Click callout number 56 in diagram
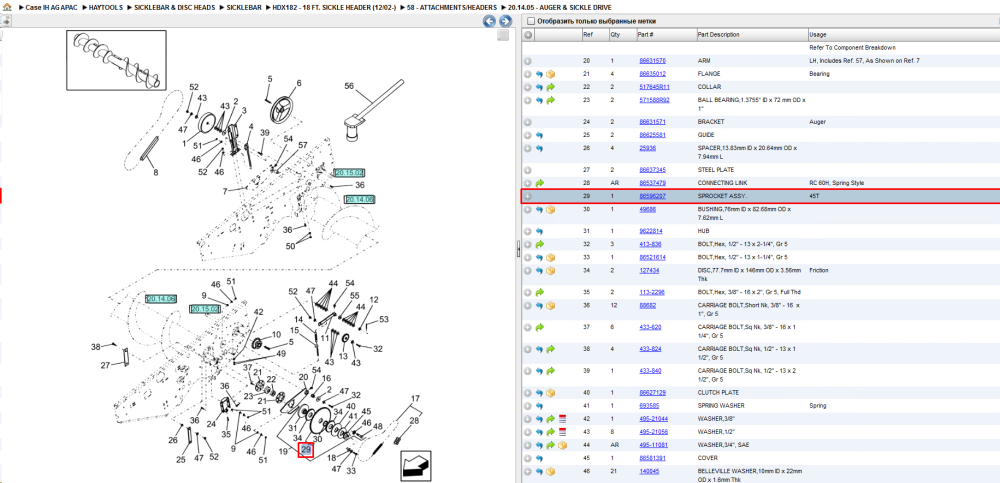The image size is (1000, 483). point(349,86)
